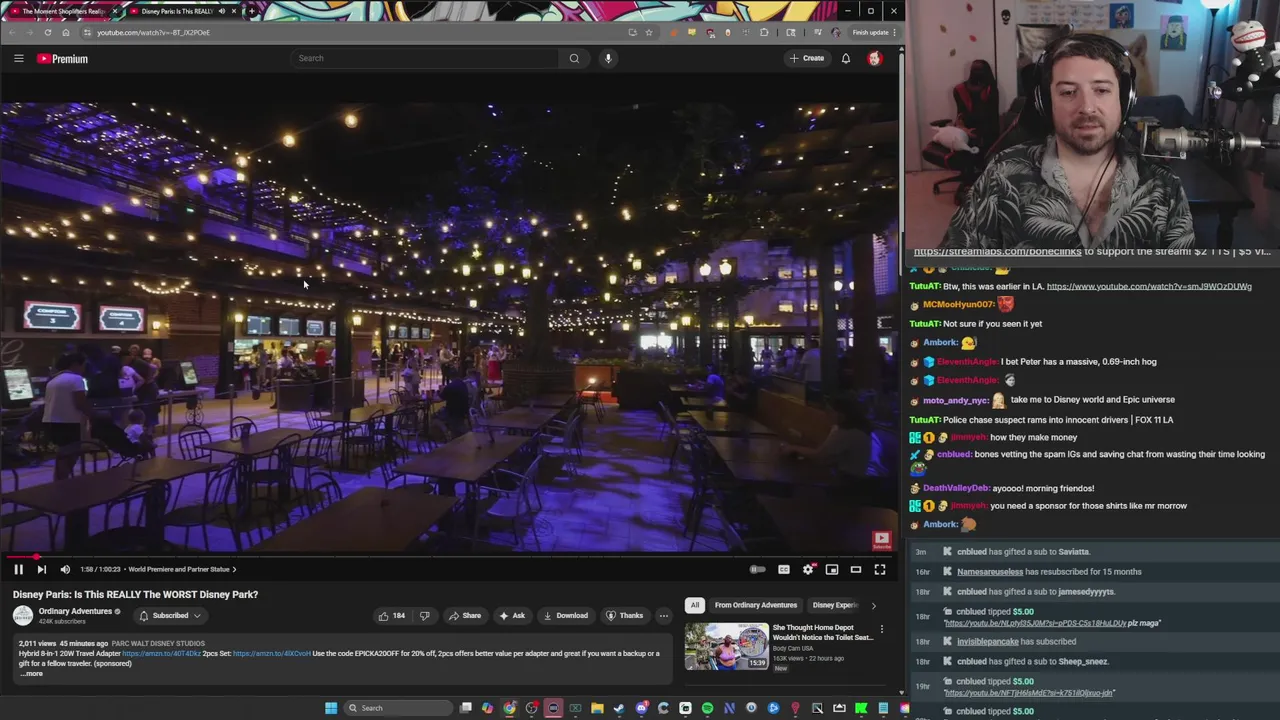Dislike the video
The height and width of the screenshot is (720, 1280).
coord(424,615)
